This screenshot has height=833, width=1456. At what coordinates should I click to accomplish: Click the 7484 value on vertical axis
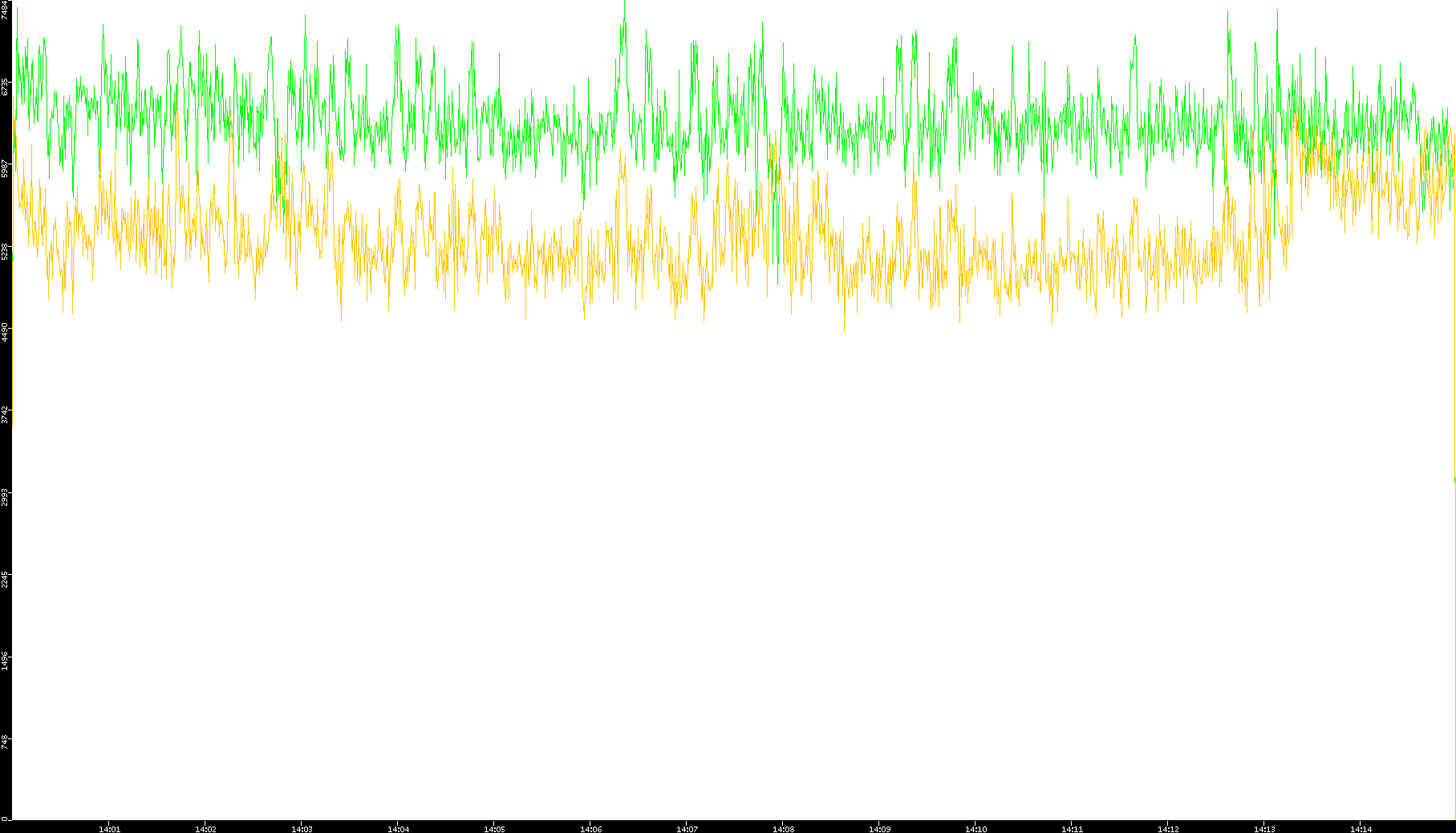[x=6, y=10]
